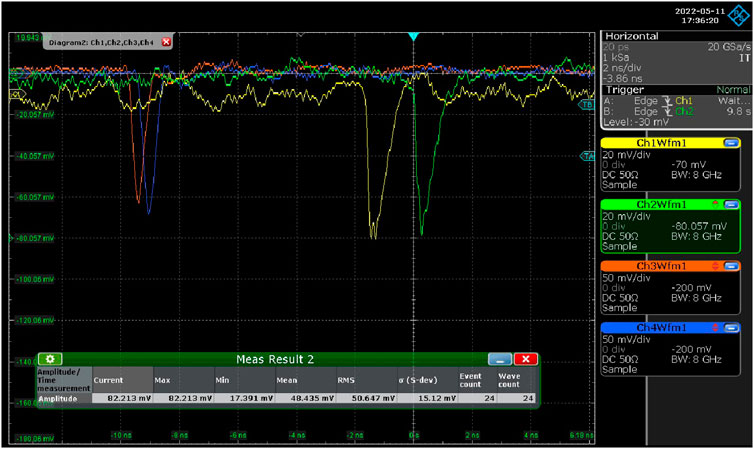Click the Ch4Wfm1 DC 50Ω coupling value
The image size is (754, 449).
pos(620,359)
